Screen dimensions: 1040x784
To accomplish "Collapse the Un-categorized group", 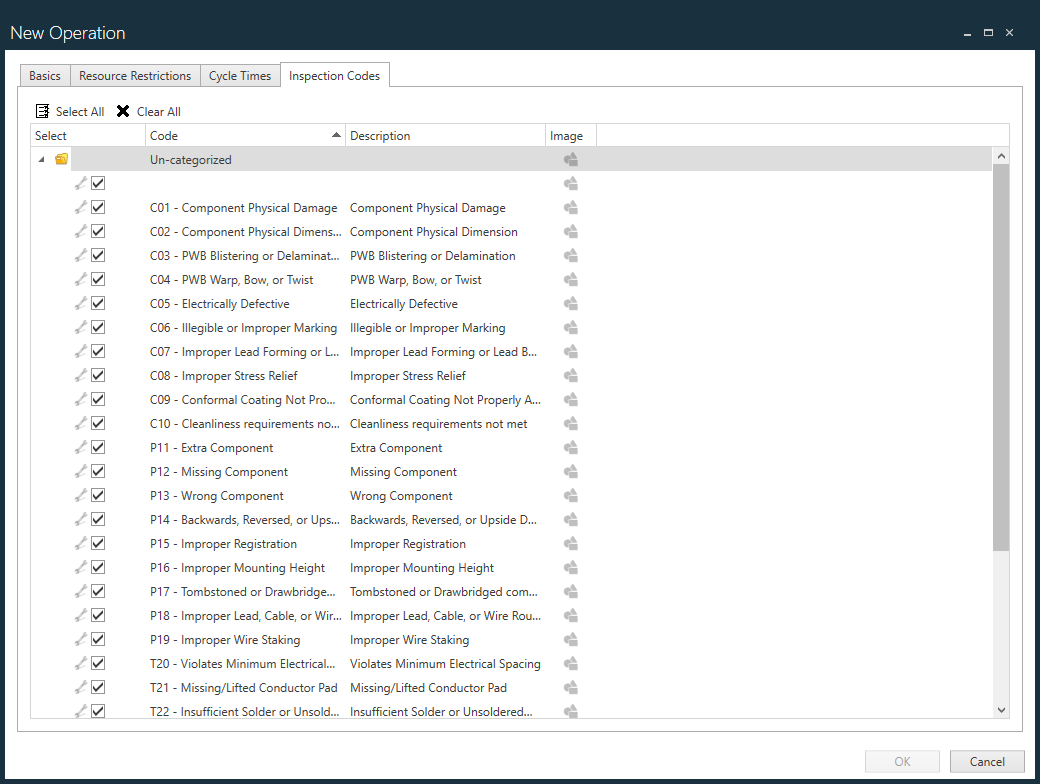I will click(x=41, y=158).
